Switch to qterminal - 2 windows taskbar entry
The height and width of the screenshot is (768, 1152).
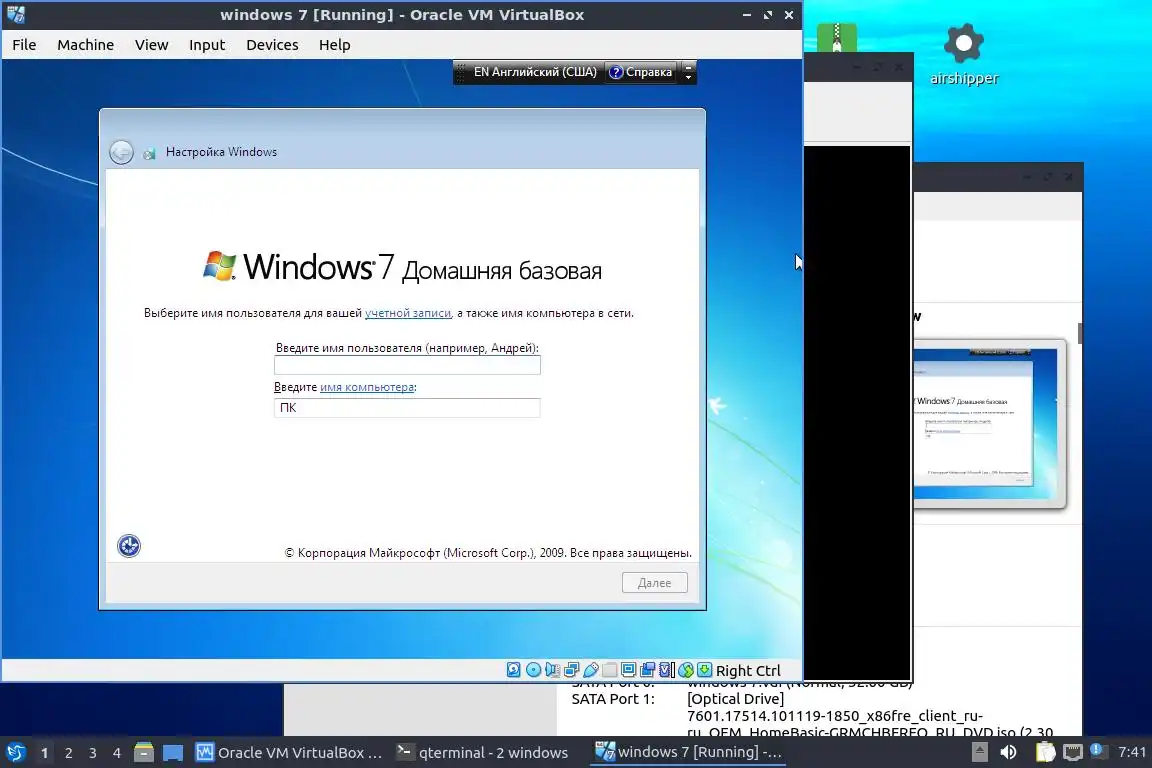point(483,753)
